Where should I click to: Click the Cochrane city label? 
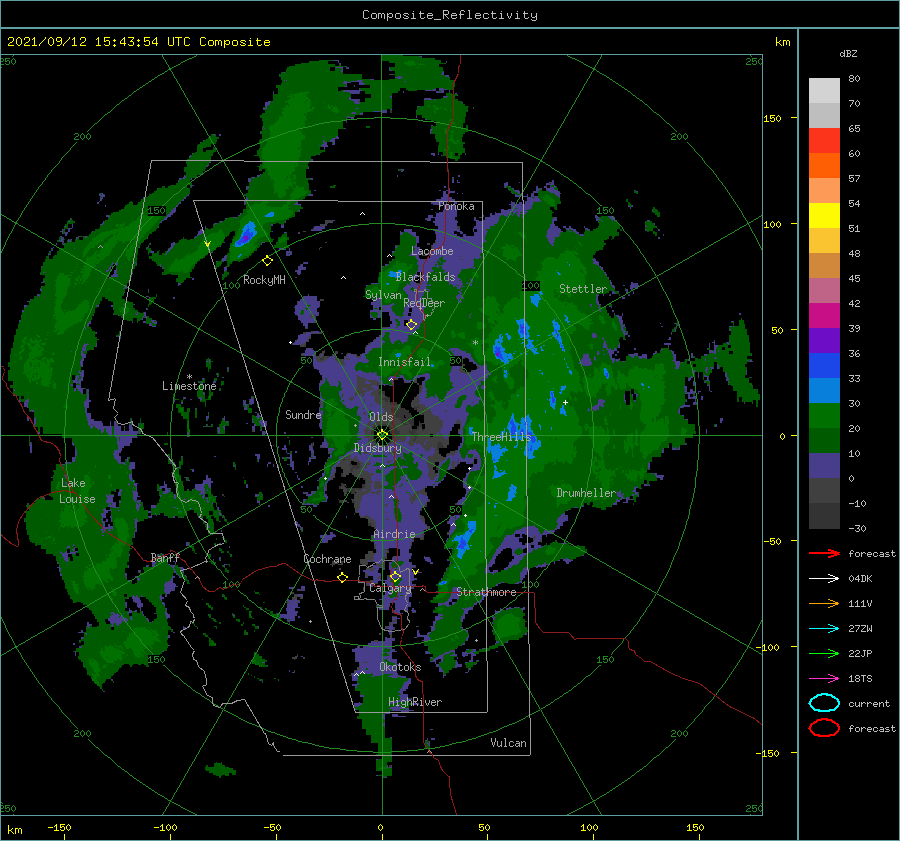pos(327,559)
